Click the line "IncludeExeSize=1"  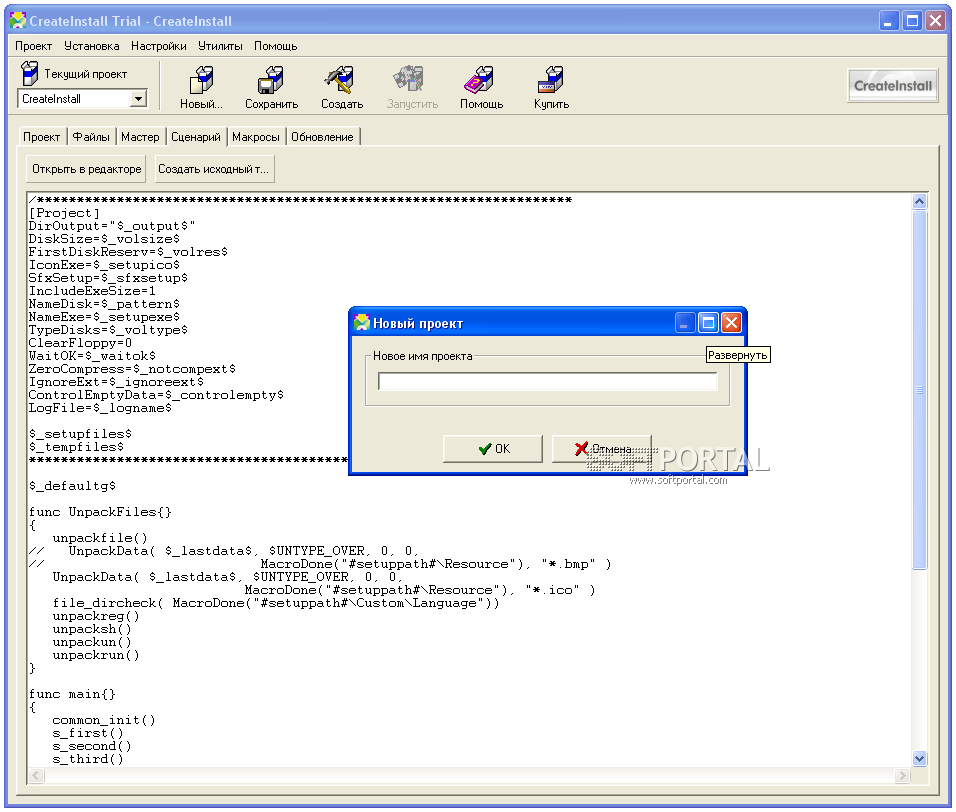point(92,291)
